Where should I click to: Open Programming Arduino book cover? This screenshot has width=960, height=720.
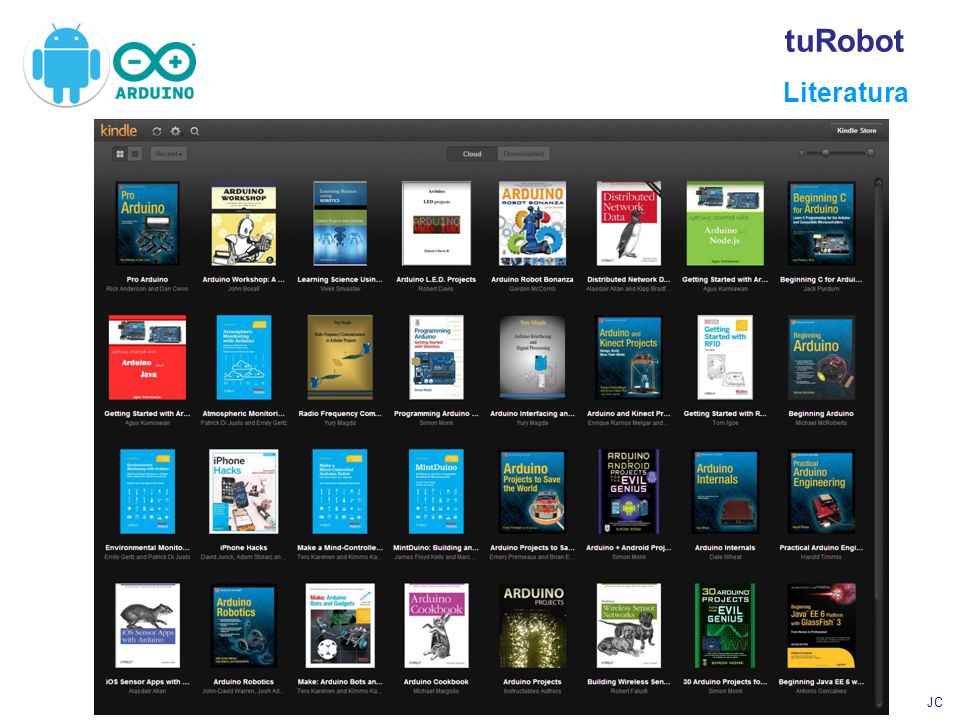436,358
